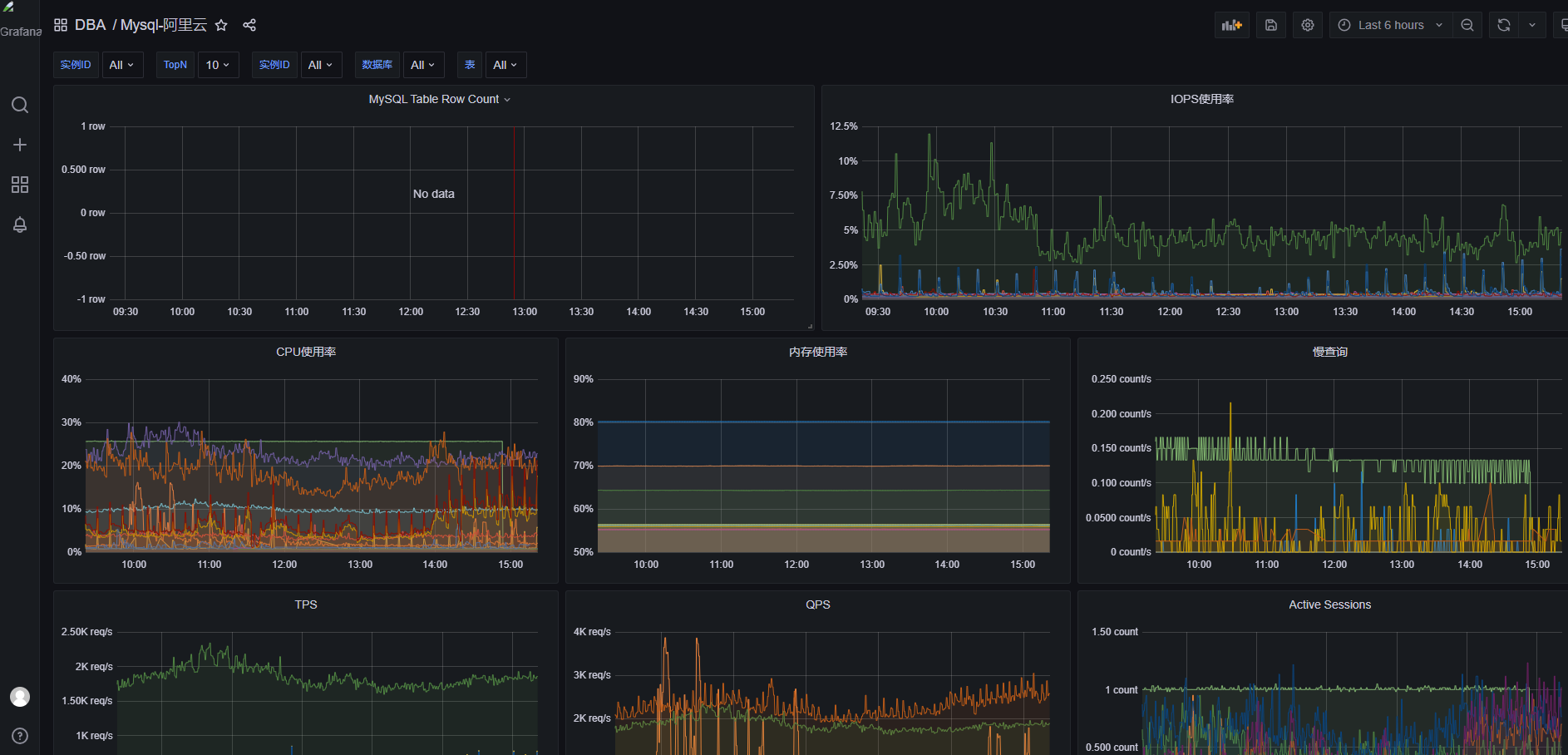Click the 内存使用率 panel title

[818, 352]
